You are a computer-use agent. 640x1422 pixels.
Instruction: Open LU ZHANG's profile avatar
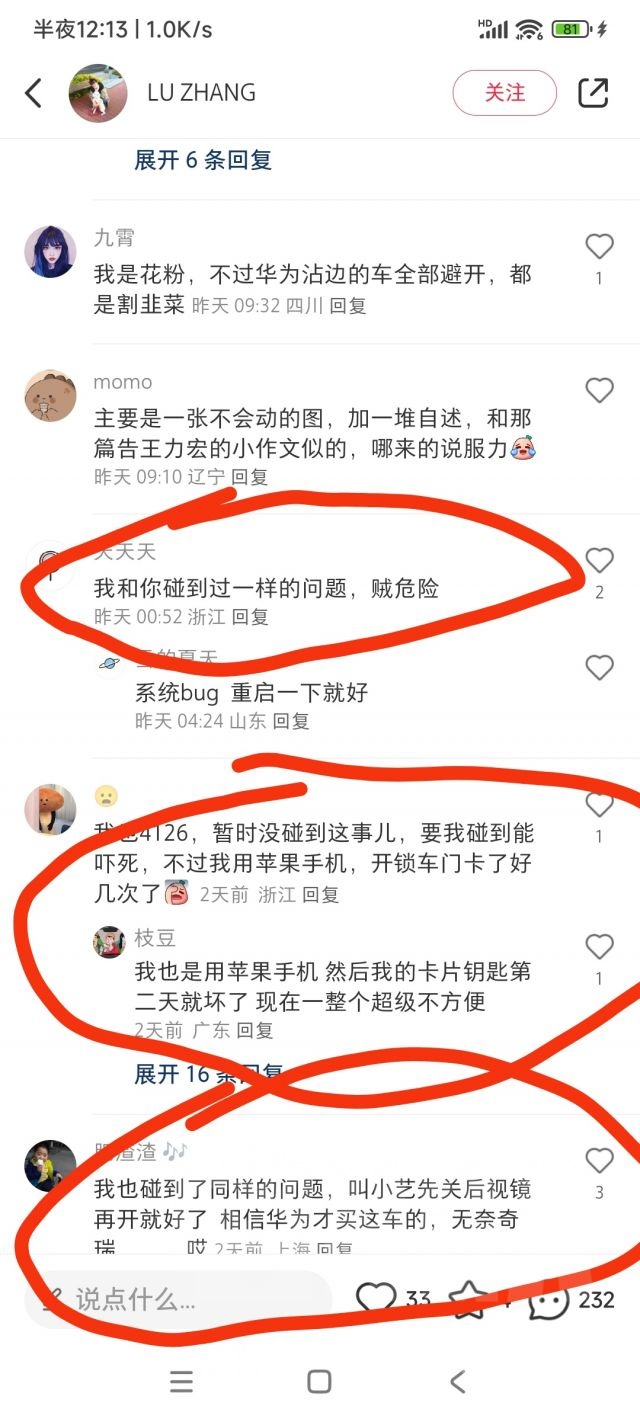point(97,93)
